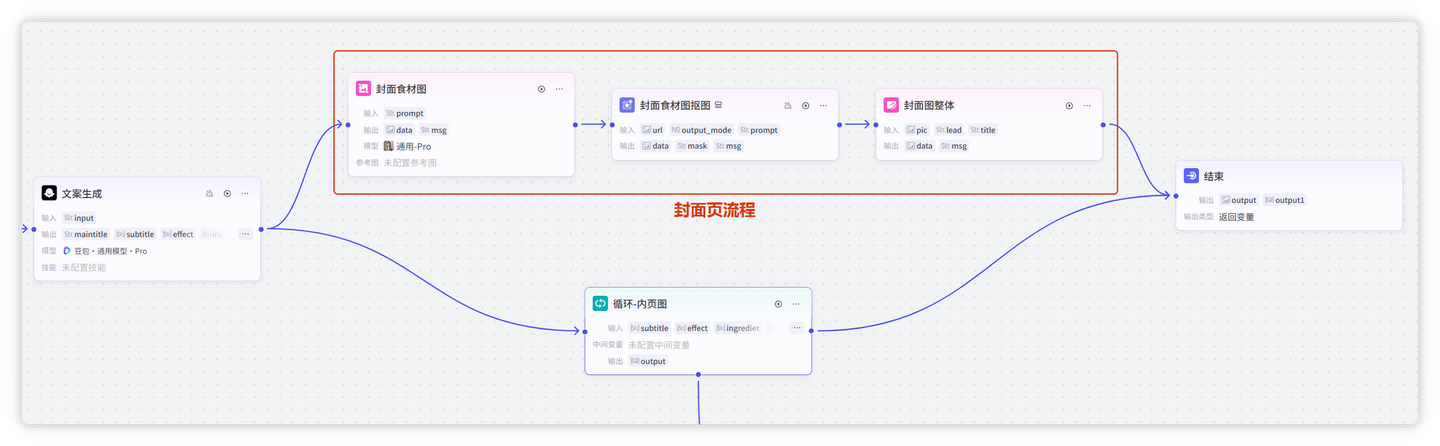Click the 封面图整体 node icon
The image size is (1440, 446).
(891, 105)
